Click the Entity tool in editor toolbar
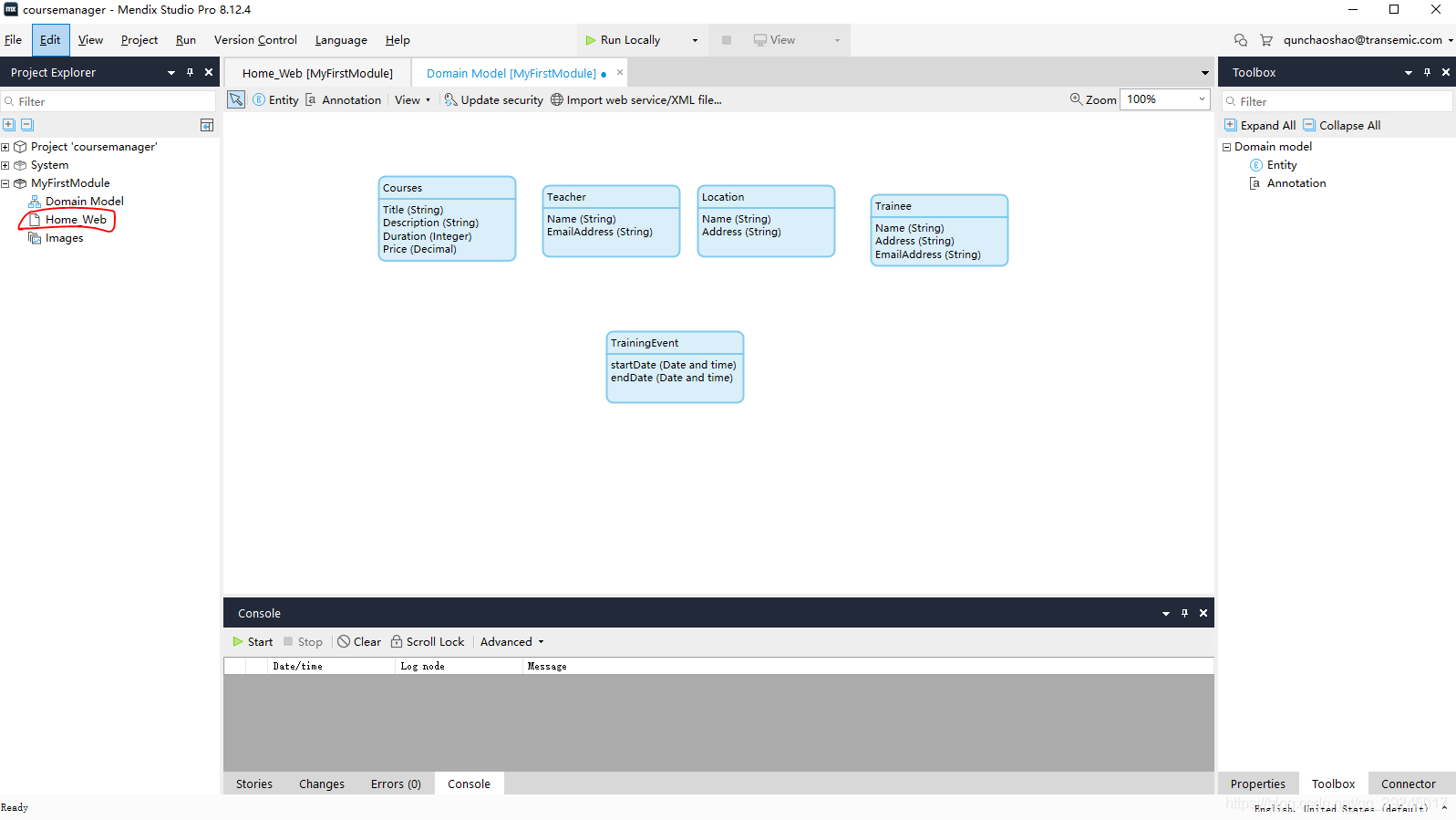Screen dimensions: 1456x820 click(x=275, y=100)
